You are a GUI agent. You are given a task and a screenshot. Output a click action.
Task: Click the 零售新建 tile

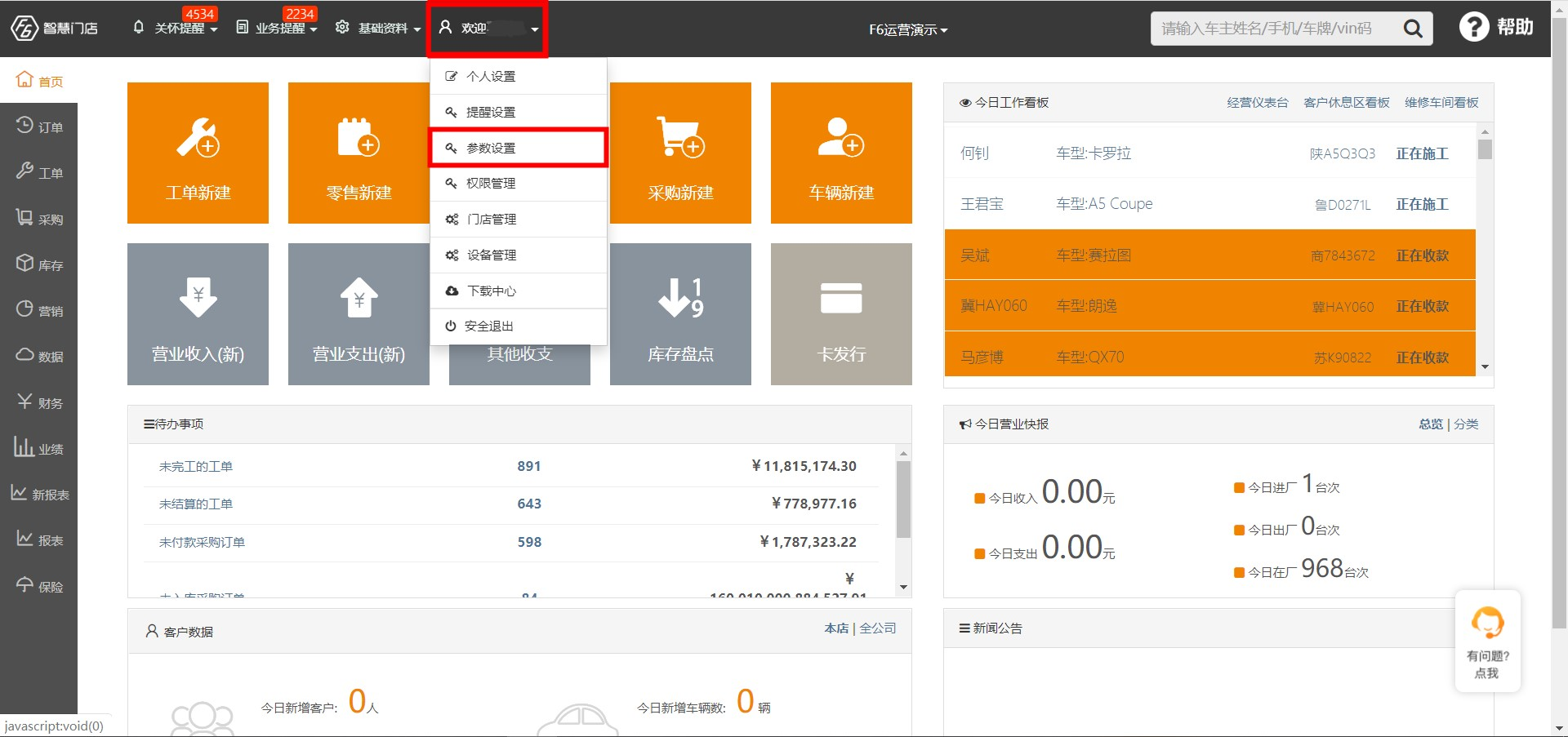tap(359, 153)
